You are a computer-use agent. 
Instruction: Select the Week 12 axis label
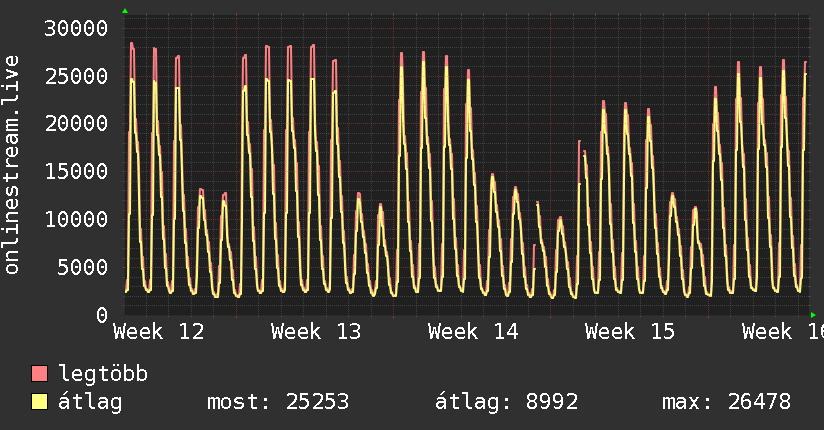click(158, 332)
